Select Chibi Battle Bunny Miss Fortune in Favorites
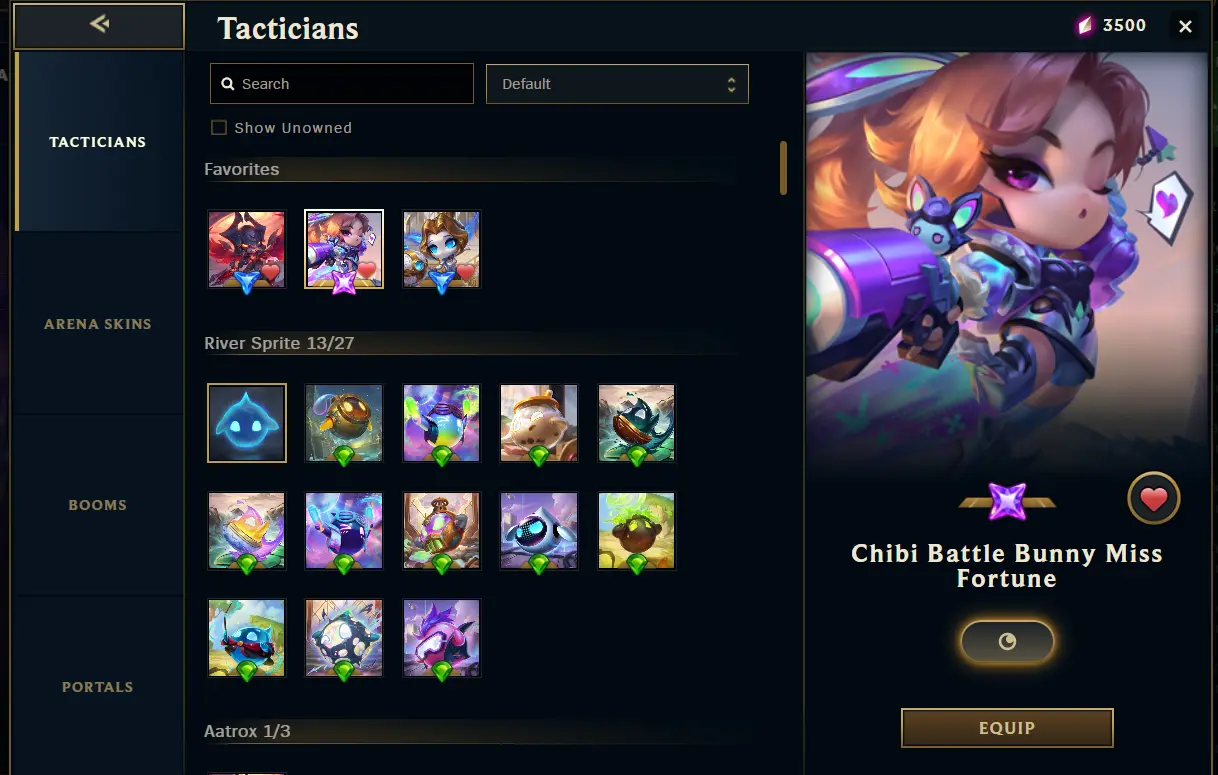1218x775 pixels. (344, 249)
